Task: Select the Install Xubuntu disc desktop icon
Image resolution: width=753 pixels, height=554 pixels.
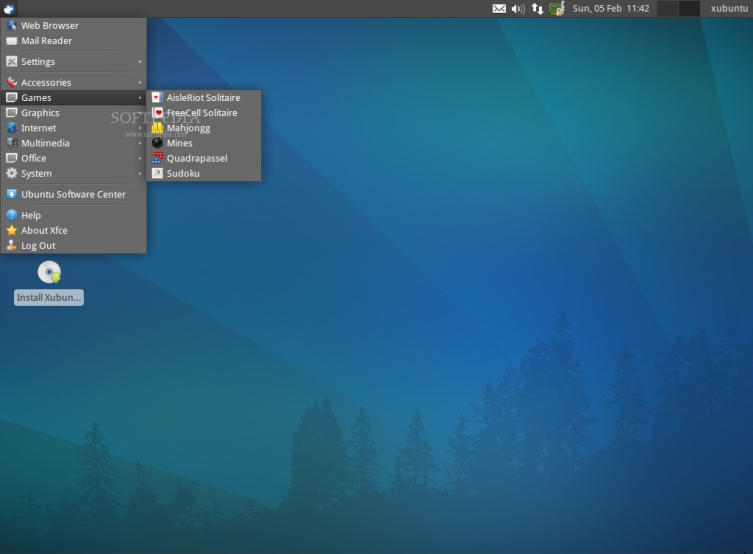Action: 49,272
